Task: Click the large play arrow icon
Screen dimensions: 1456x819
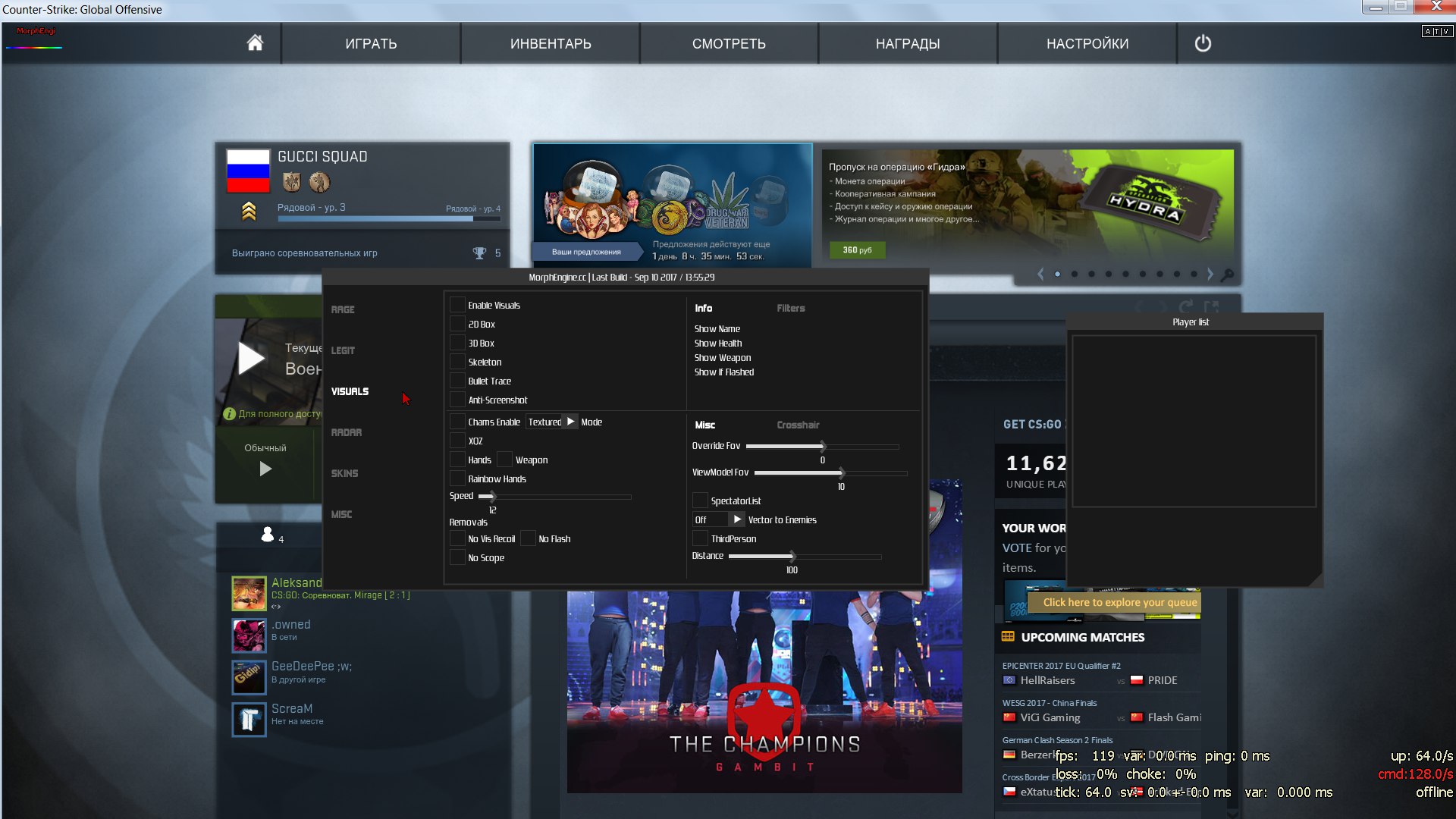Action: (251, 358)
